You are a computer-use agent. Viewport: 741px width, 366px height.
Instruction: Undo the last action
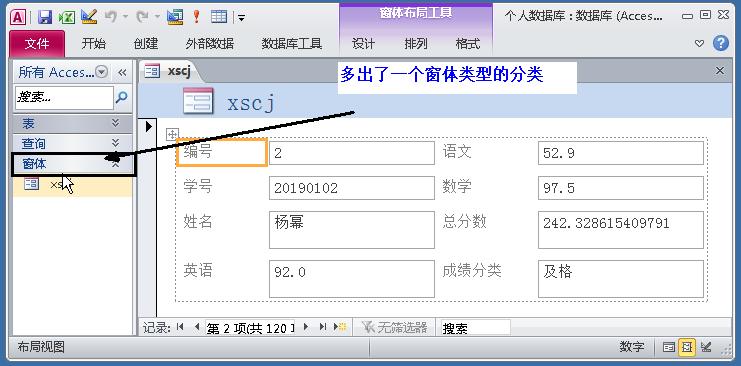click(x=111, y=17)
